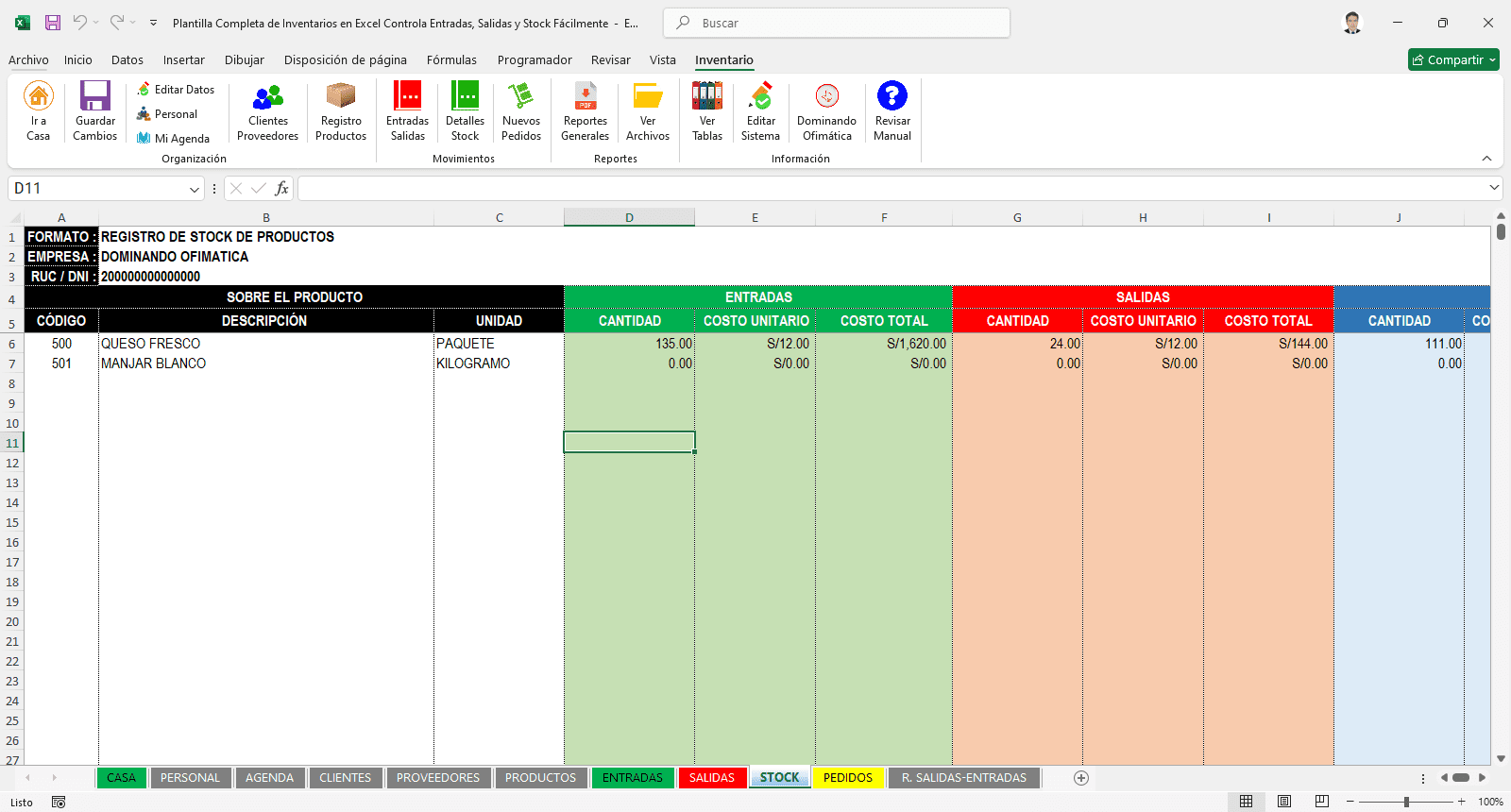1511x812 pixels.
Task: Open Registro Productos box icon
Action: [x=341, y=96]
